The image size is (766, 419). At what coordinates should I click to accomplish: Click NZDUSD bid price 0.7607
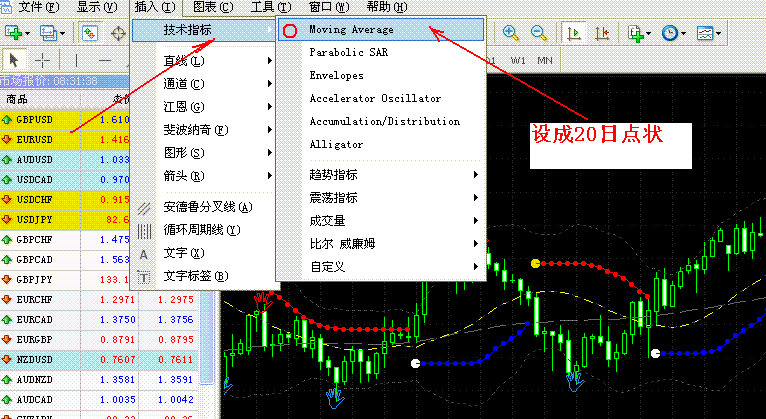click(117, 360)
